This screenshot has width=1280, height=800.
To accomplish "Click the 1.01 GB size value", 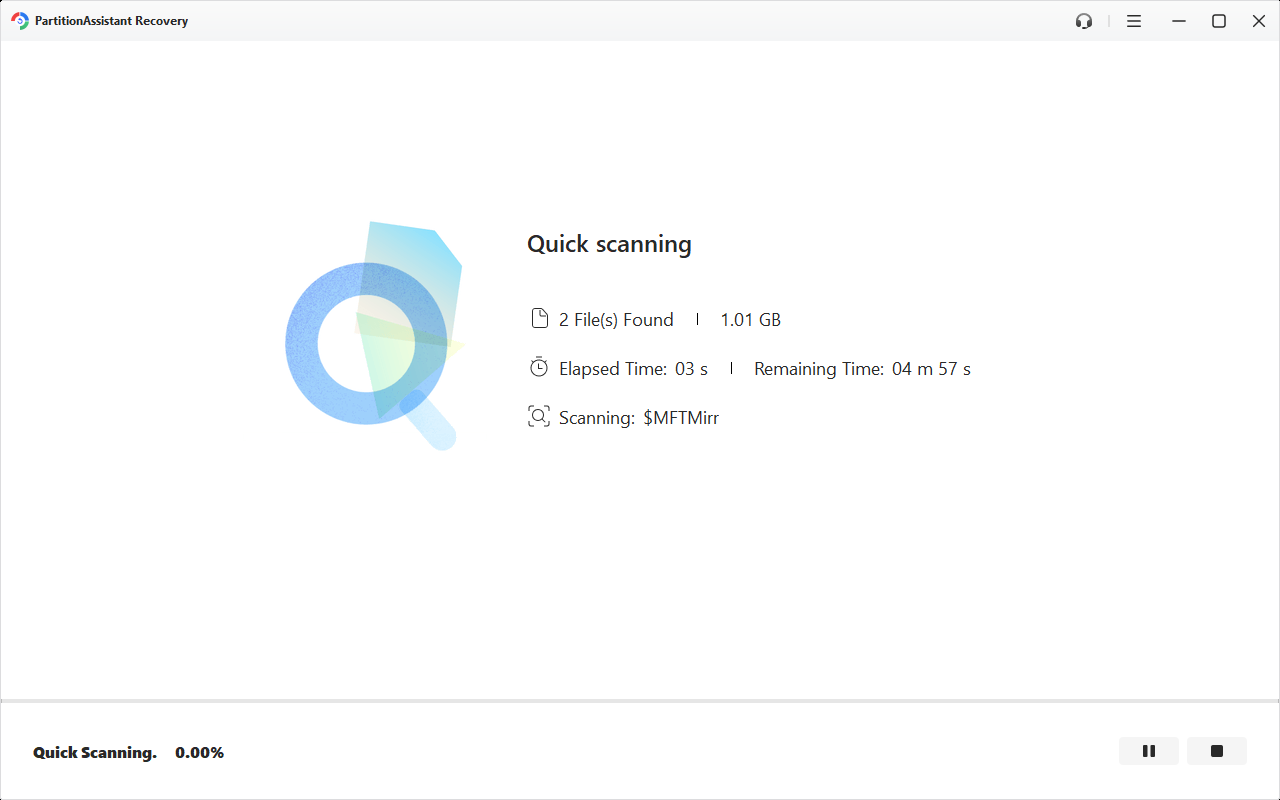I will [x=750, y=319].
